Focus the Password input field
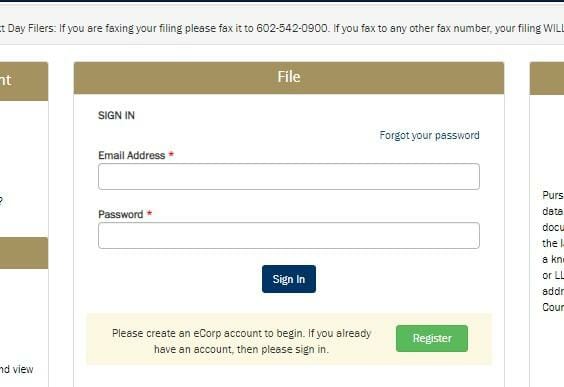Image resolution: width=564 pixels, height=387 pixels. (288, 236)
